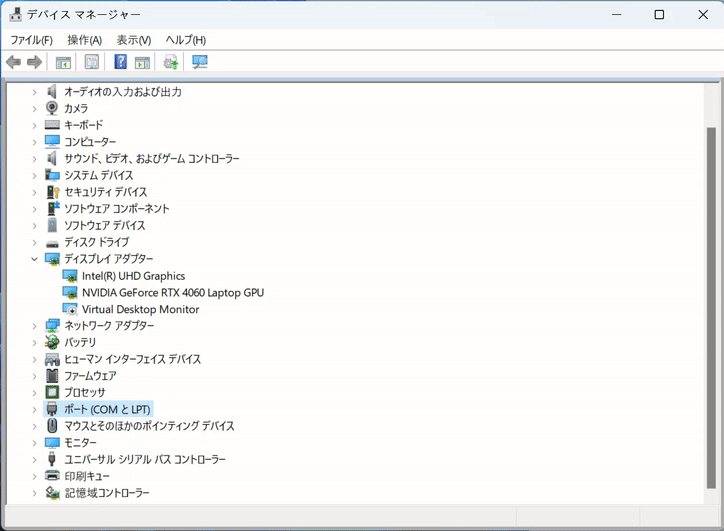The width and height of the screenshot is (724, 531).
Task: Select the セキュリティ デバイス label
Action: click(x=105, y=192)
